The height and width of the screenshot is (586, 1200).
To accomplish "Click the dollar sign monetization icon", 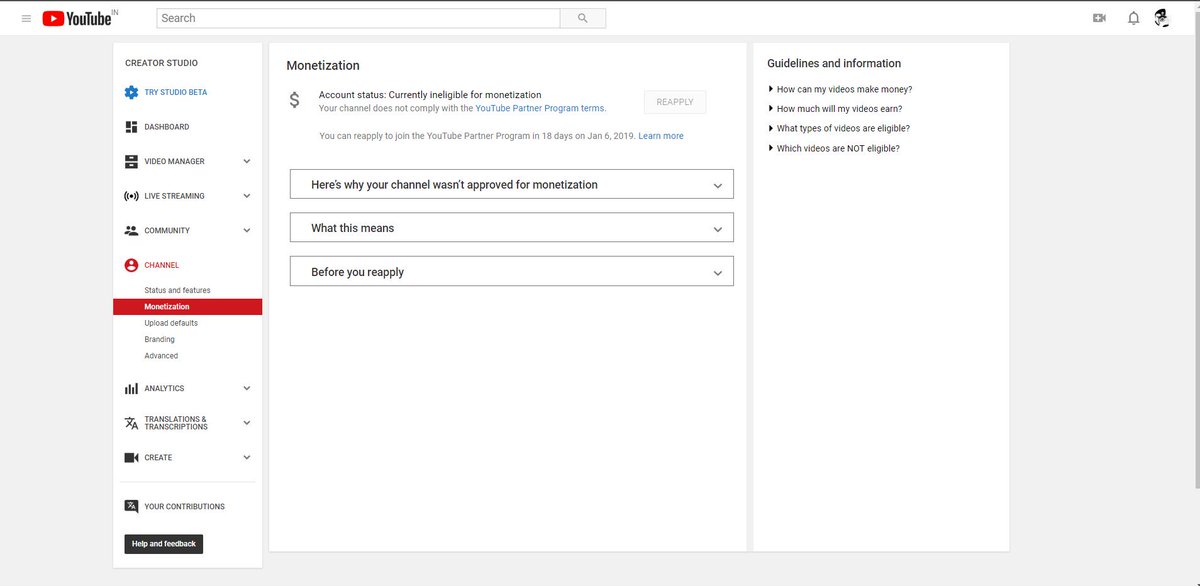I will point(294,100).
